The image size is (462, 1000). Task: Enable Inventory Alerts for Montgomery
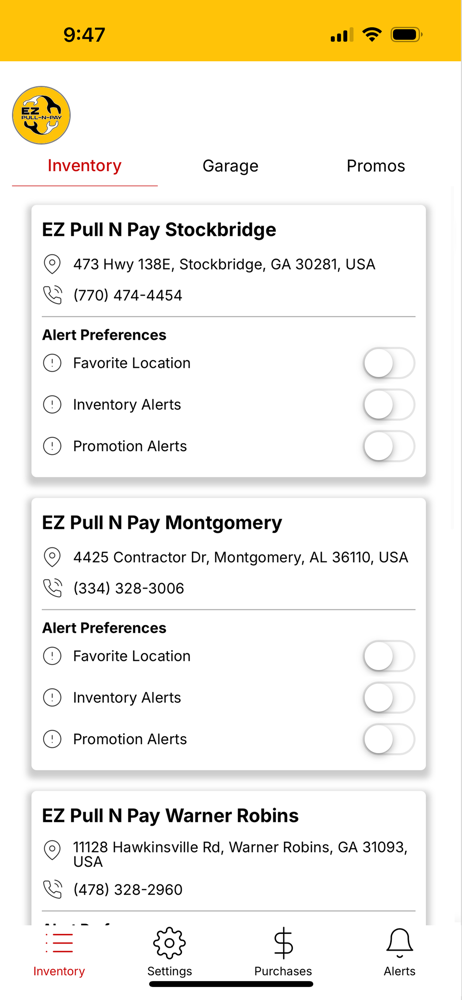point(389,698)
